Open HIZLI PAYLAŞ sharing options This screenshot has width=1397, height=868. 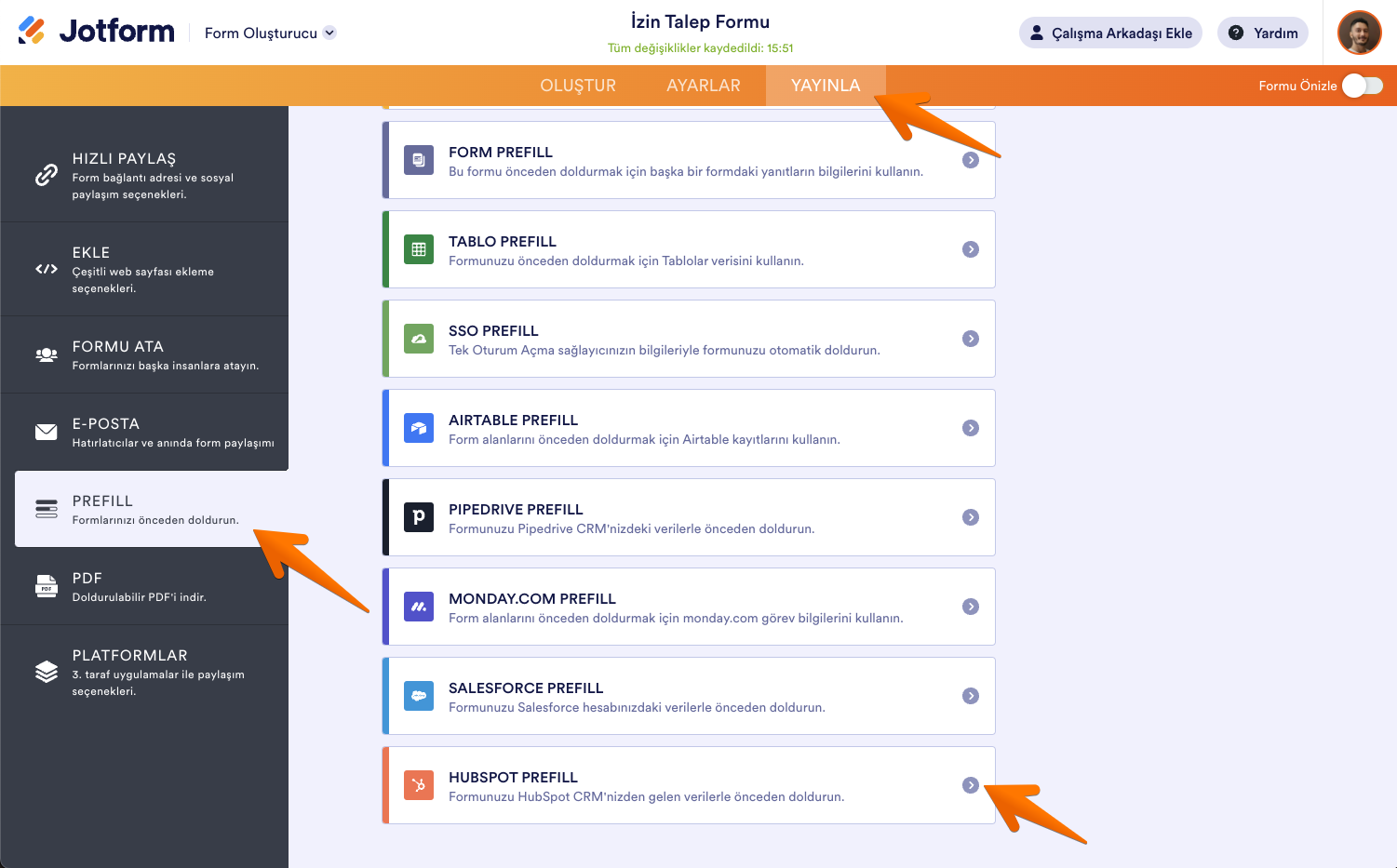[x=144, y=175]
